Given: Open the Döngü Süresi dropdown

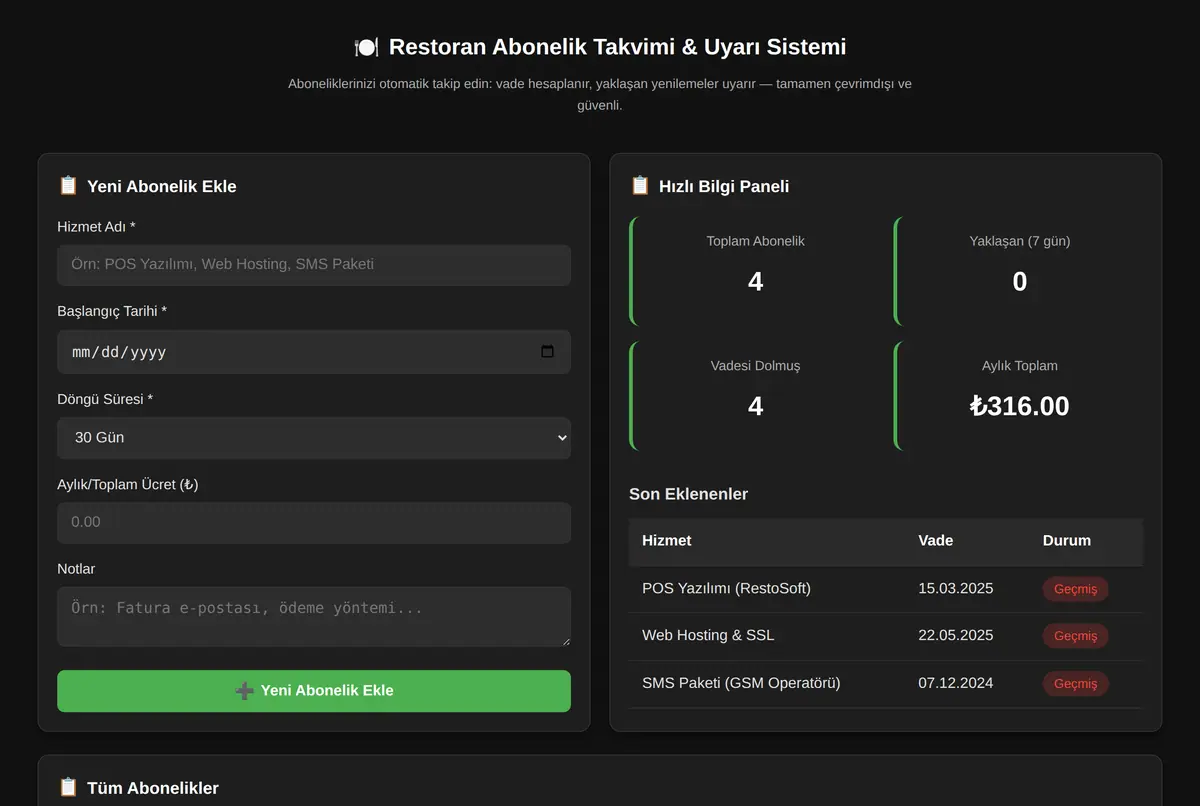Looking at the screenshot, I should click(x=314, y=438).
